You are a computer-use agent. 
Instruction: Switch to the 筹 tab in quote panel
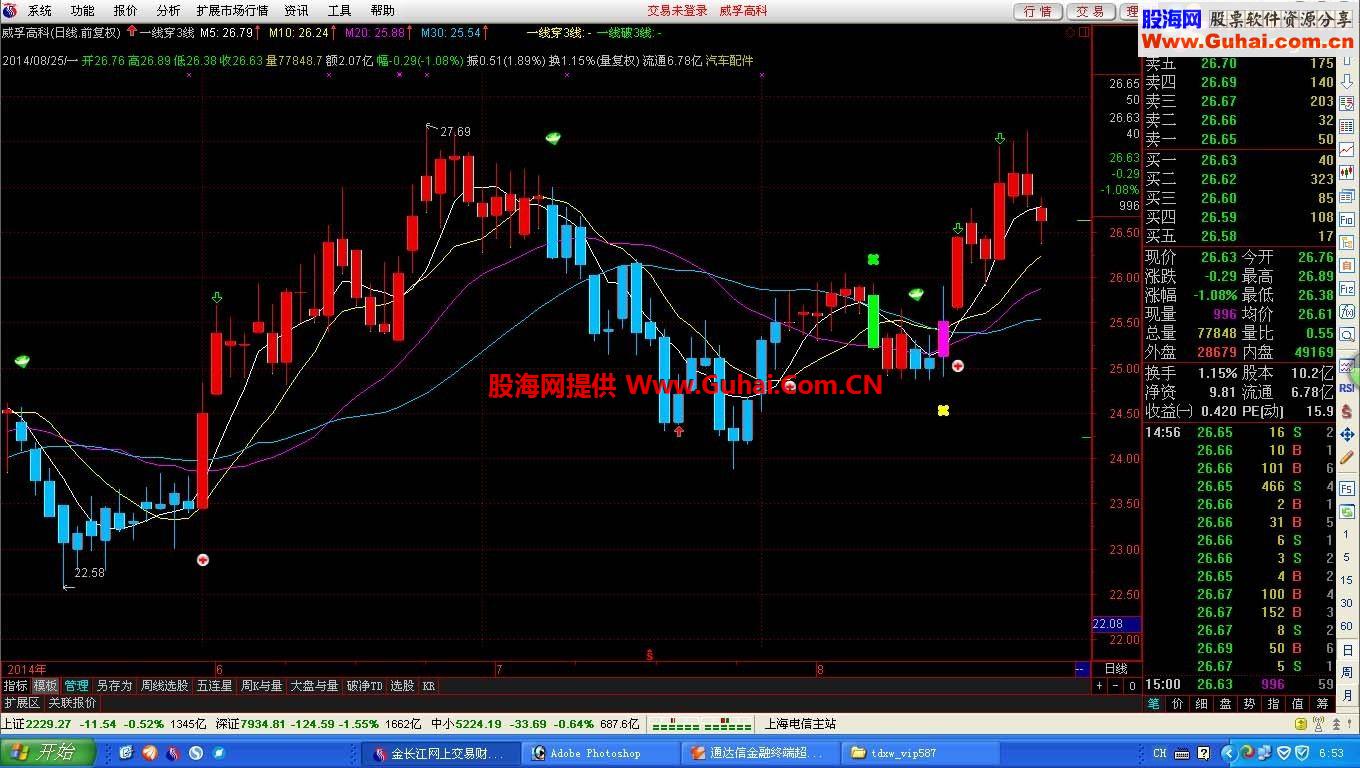(1322, 704)
